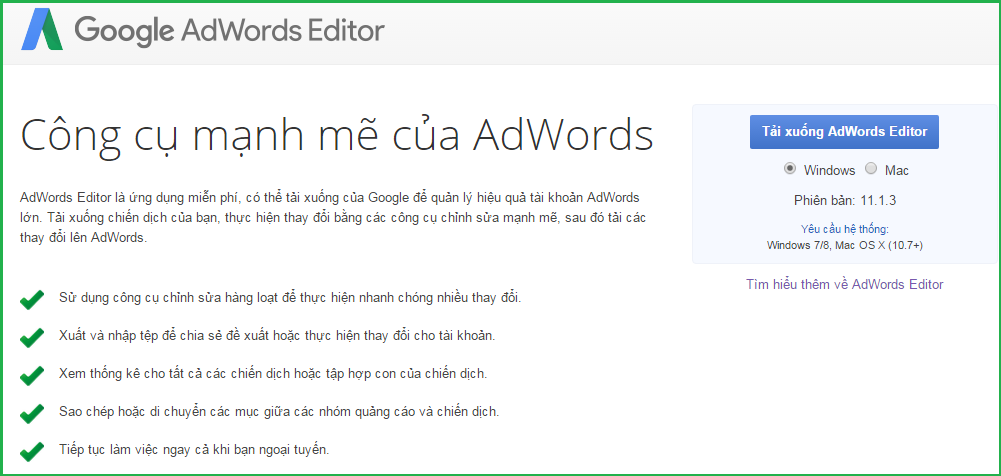1001x476 pixels.
Task: Click the "Google AdWords Editor" header title text
Action: click(229, 31)
